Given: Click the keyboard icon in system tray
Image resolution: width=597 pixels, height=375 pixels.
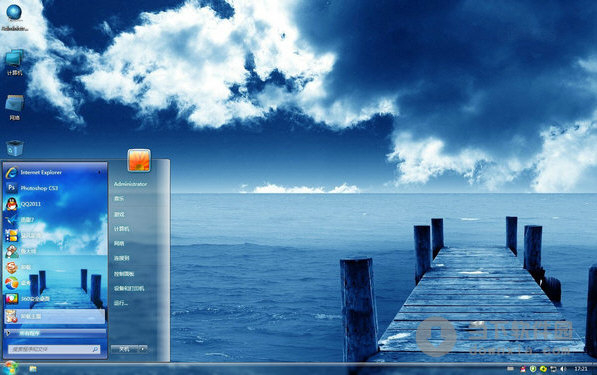Looking at the screenshot, I should point(510,369).
